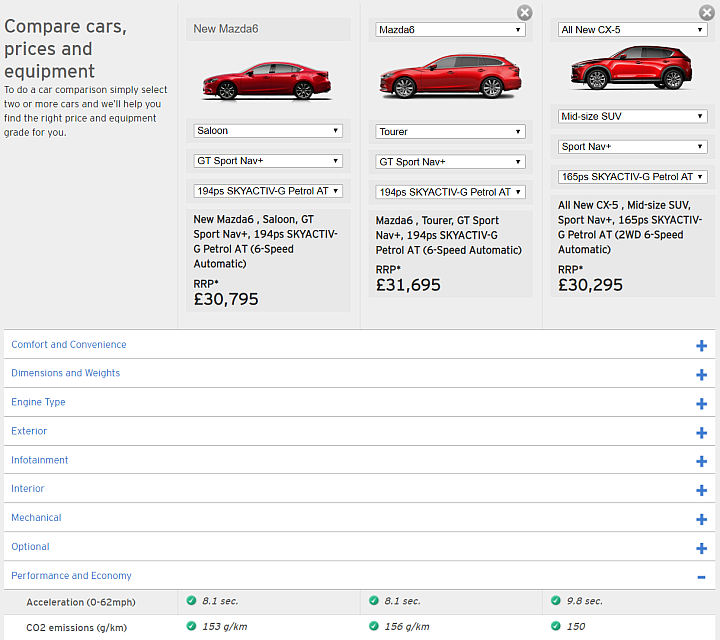Click the New Mazda6 model label
The height and width of the screenshot is (640, 720).
(226, 29)
